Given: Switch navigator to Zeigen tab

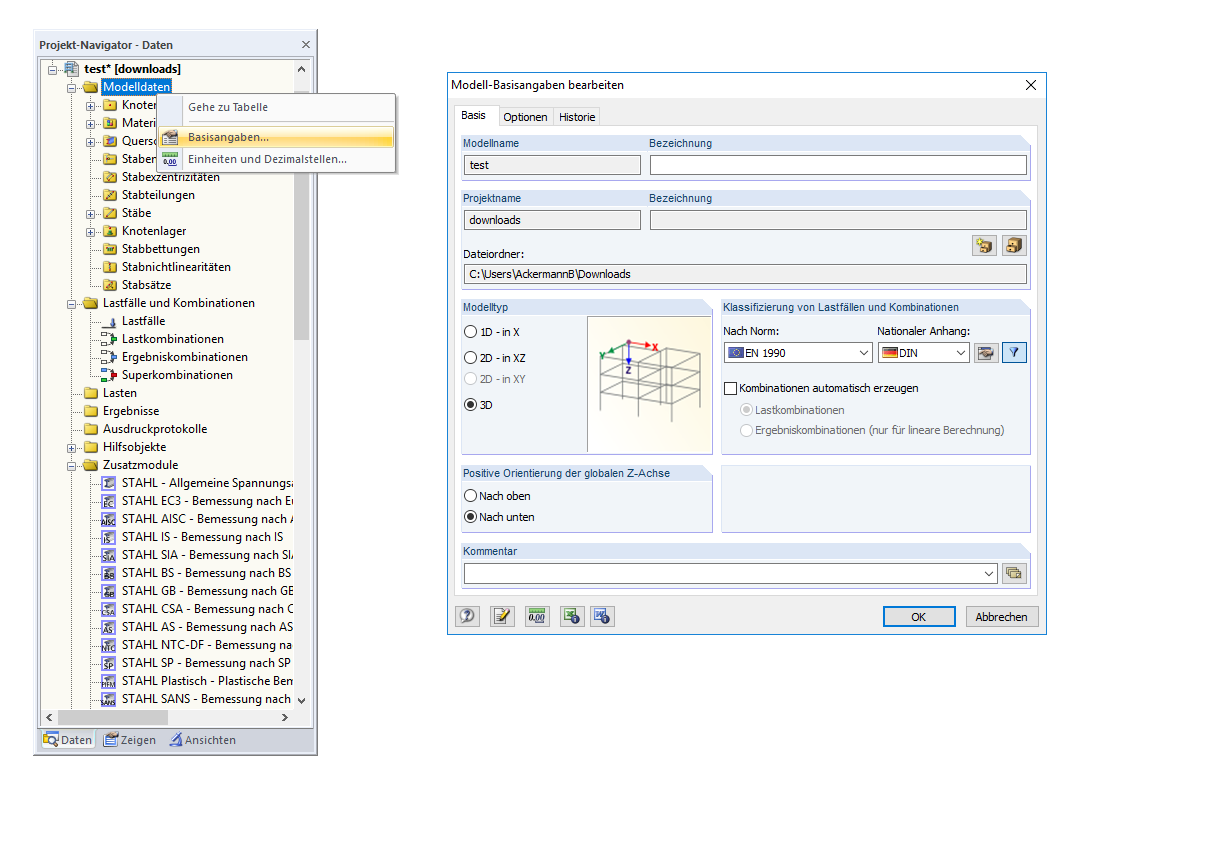Looking at the screenshot, I should coord(130,740).
